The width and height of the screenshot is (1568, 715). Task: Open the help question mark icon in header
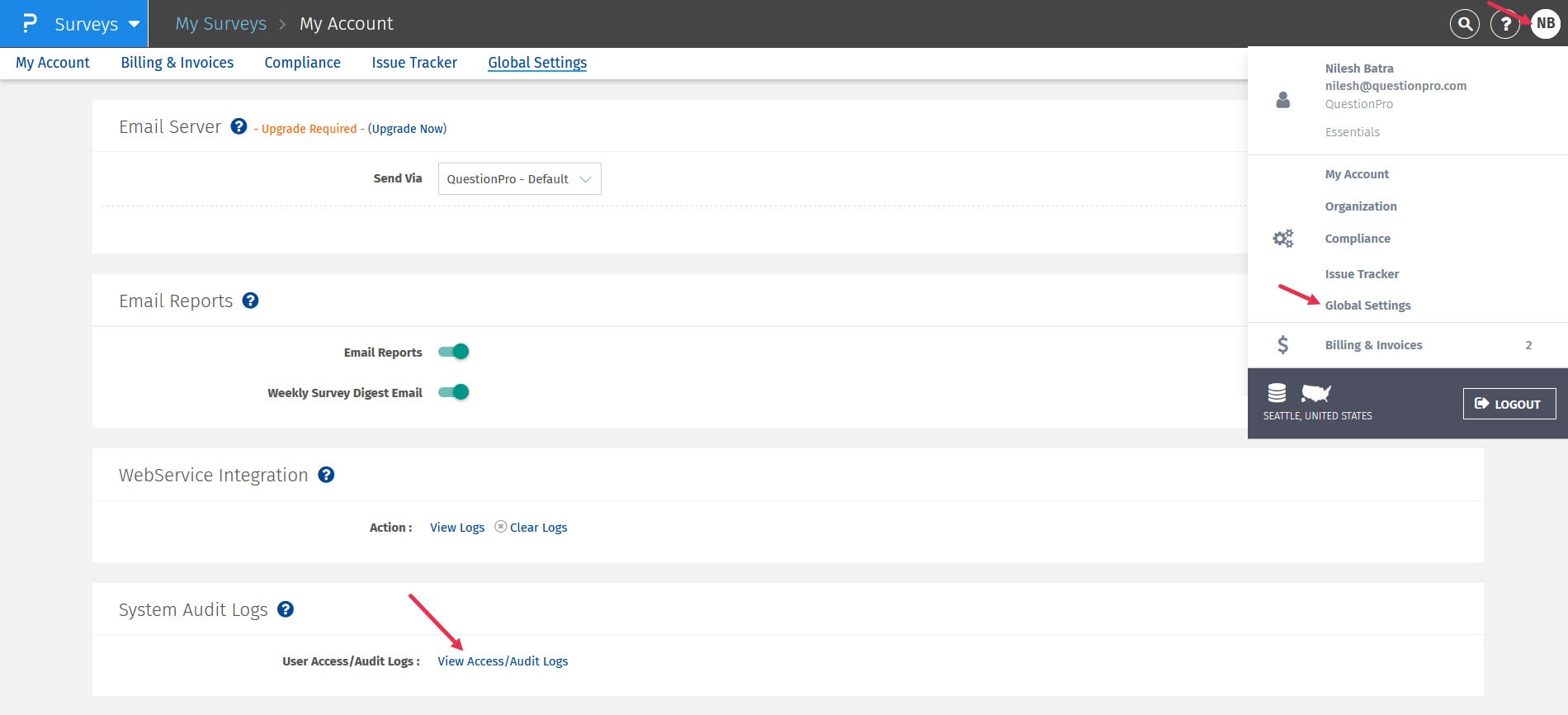(x=1505, y=24)
